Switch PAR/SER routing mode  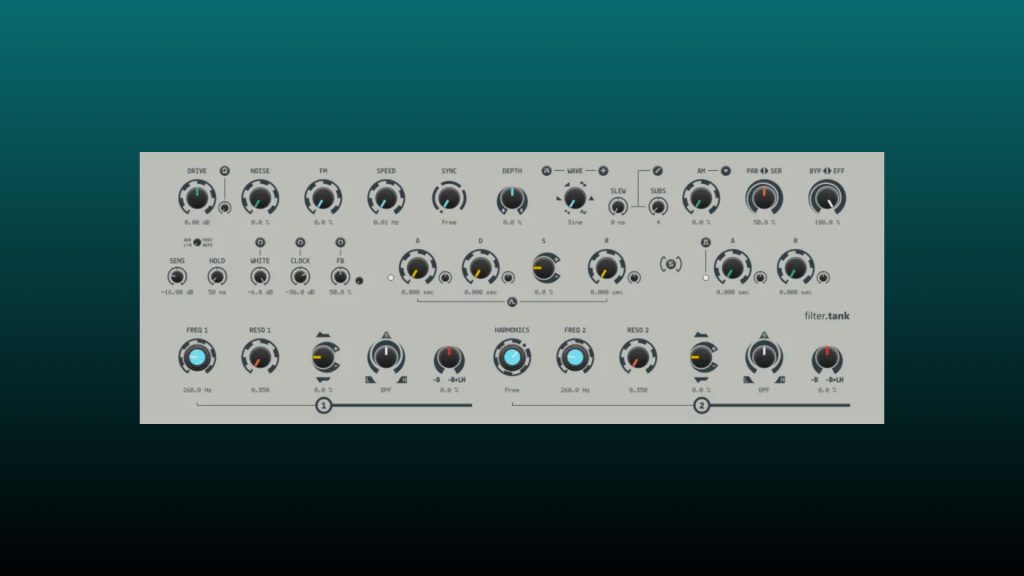tap(762, 170)
